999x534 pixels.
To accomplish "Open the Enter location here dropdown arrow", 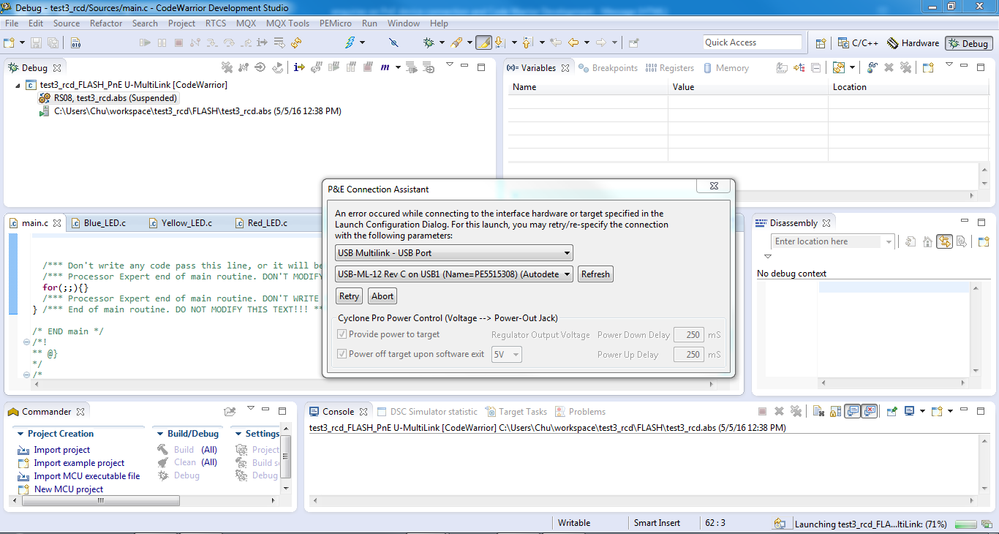I will tap(888, 242).
